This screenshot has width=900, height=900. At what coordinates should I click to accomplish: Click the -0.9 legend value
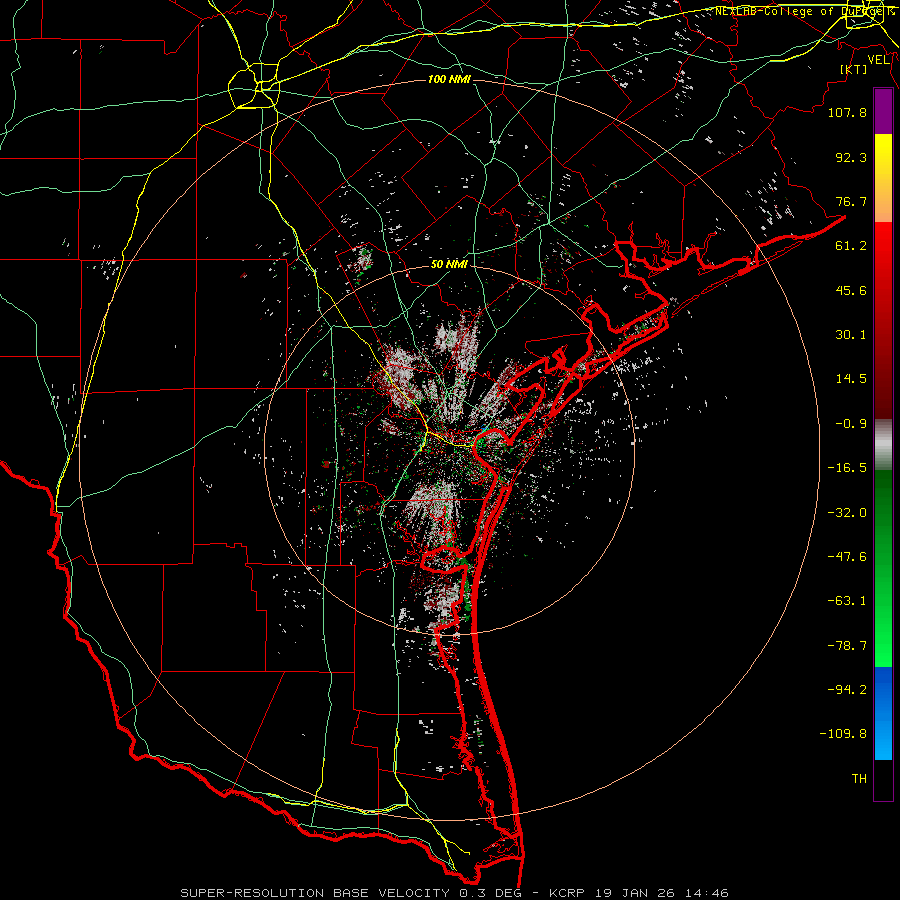(851, 424)
